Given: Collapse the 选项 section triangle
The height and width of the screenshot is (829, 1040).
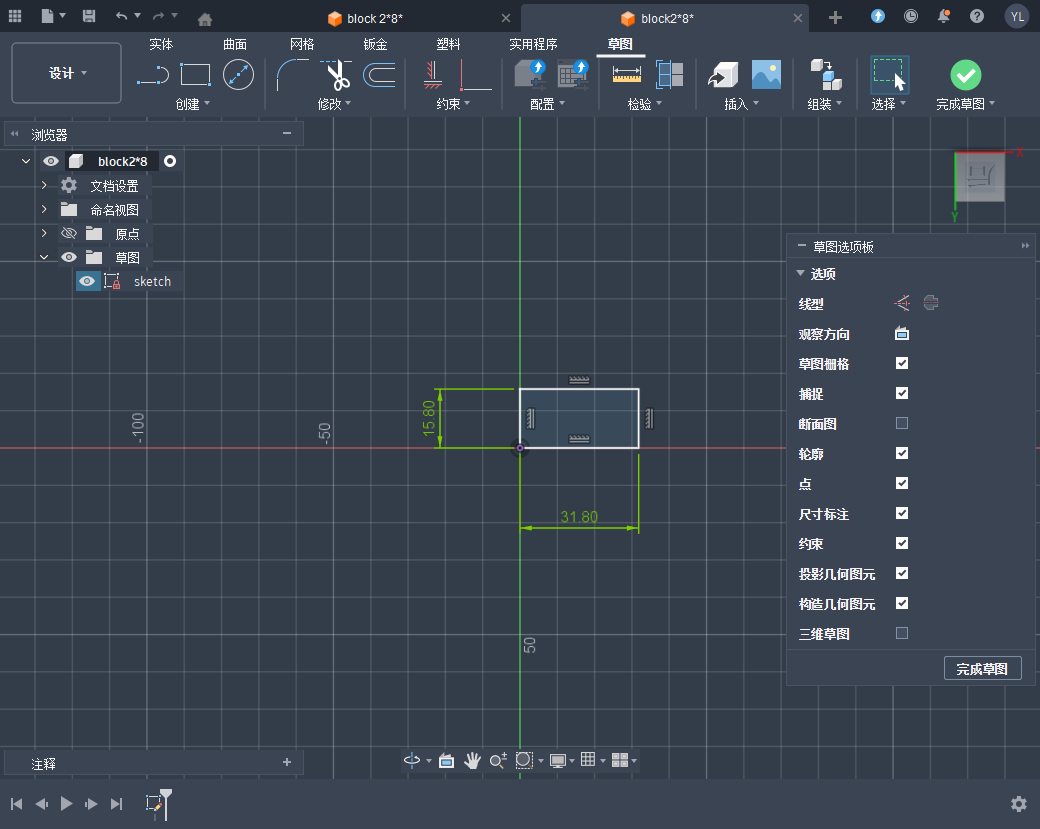Looking at the screenshot, I should (x=801, y=273).
